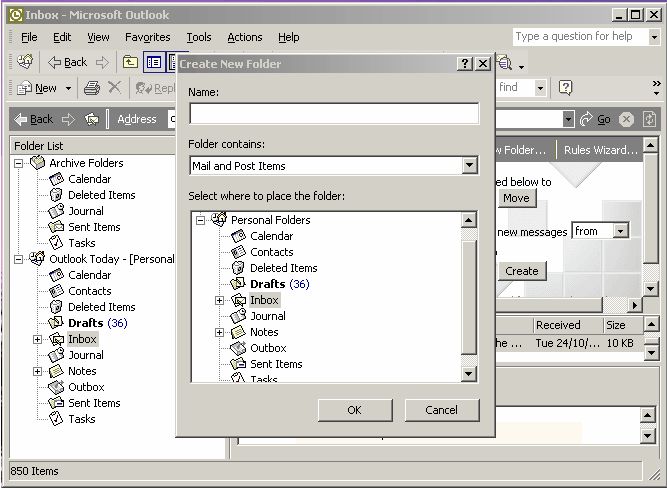Click OK in the Create New Folder dialog
667x488 pixels.
355,410
